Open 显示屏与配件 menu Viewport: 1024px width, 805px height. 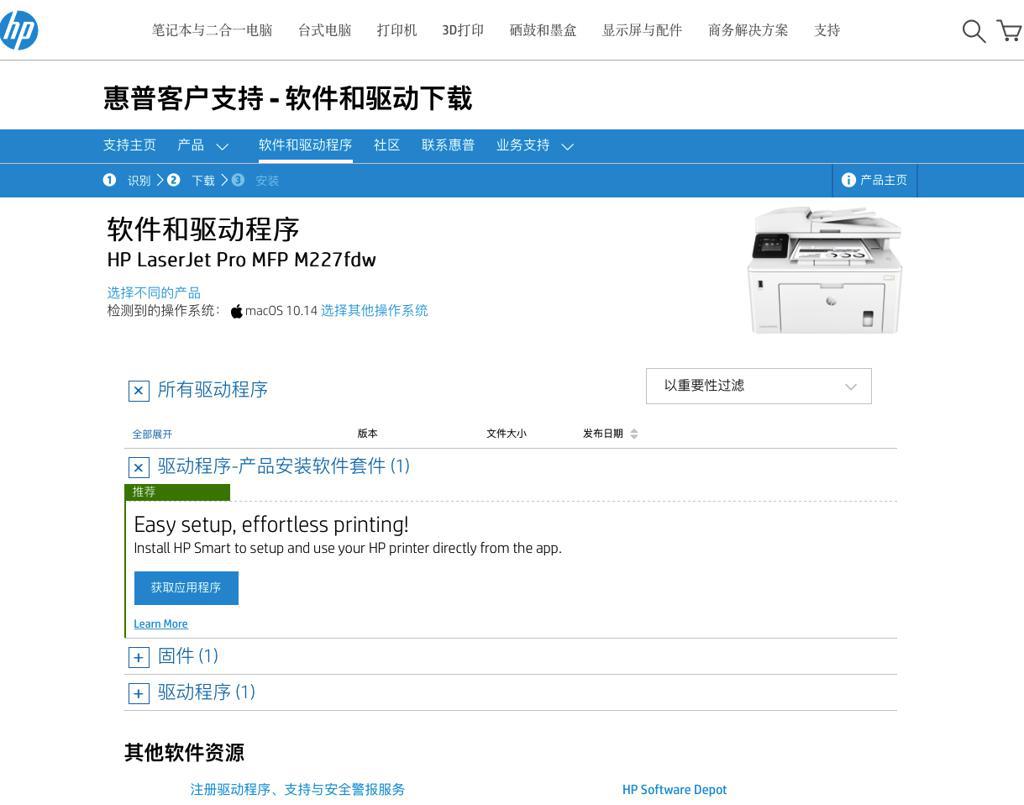[x=642, y=30]
